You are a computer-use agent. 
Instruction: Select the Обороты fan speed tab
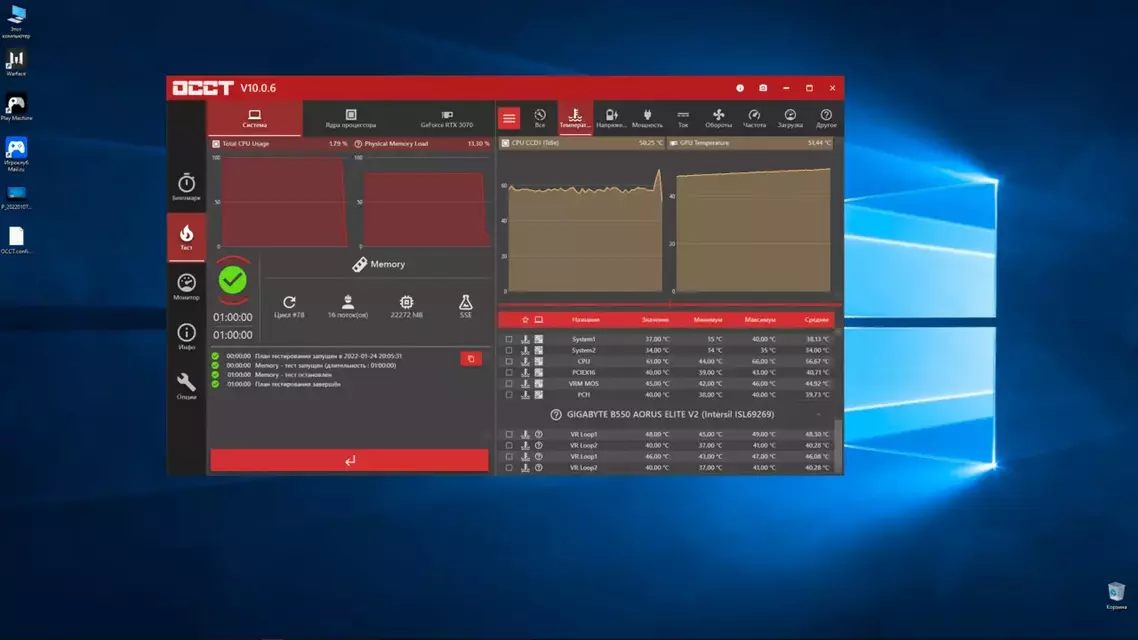[x=719, y=118]
